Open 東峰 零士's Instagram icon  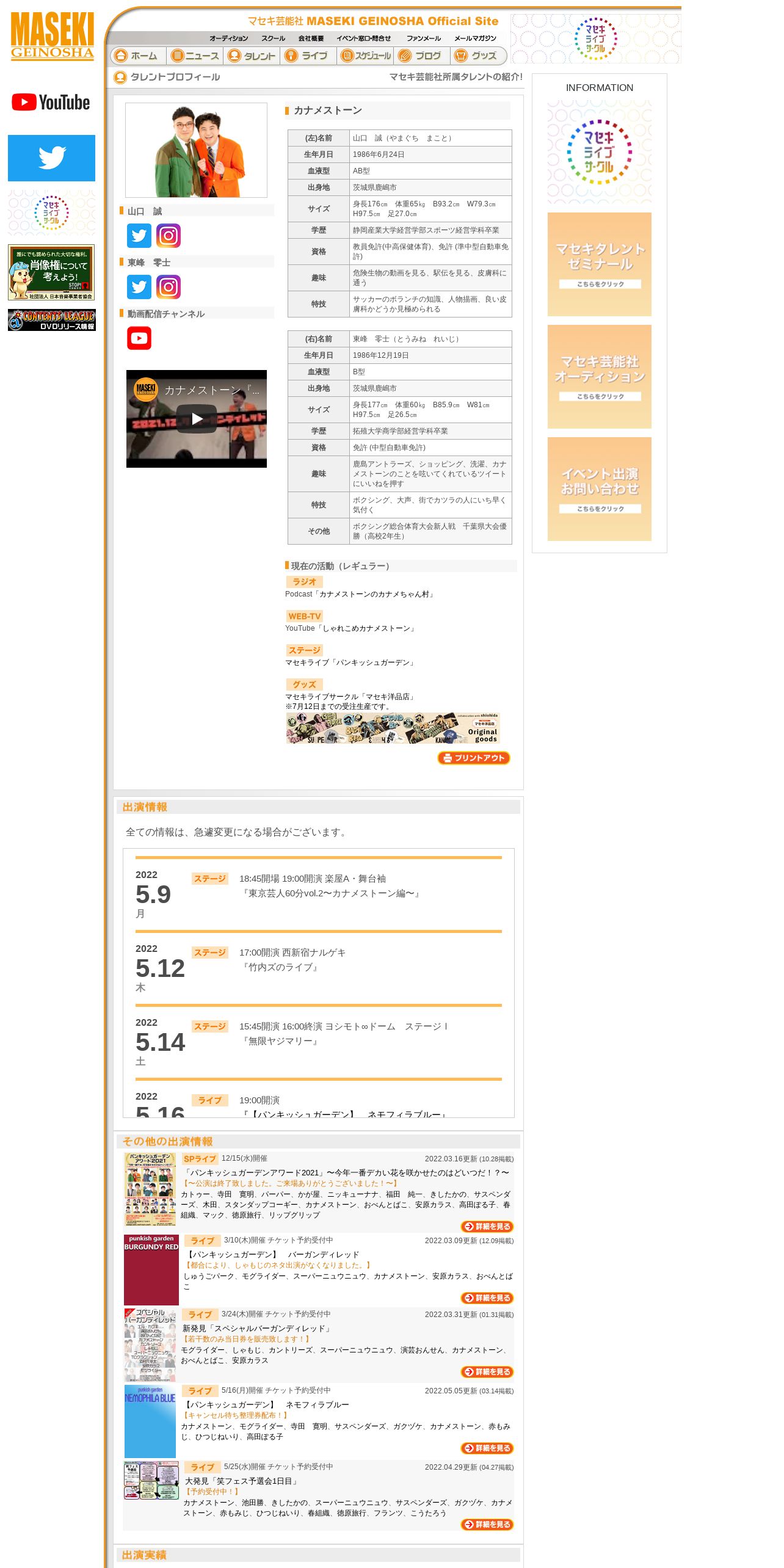coord(169,287)
